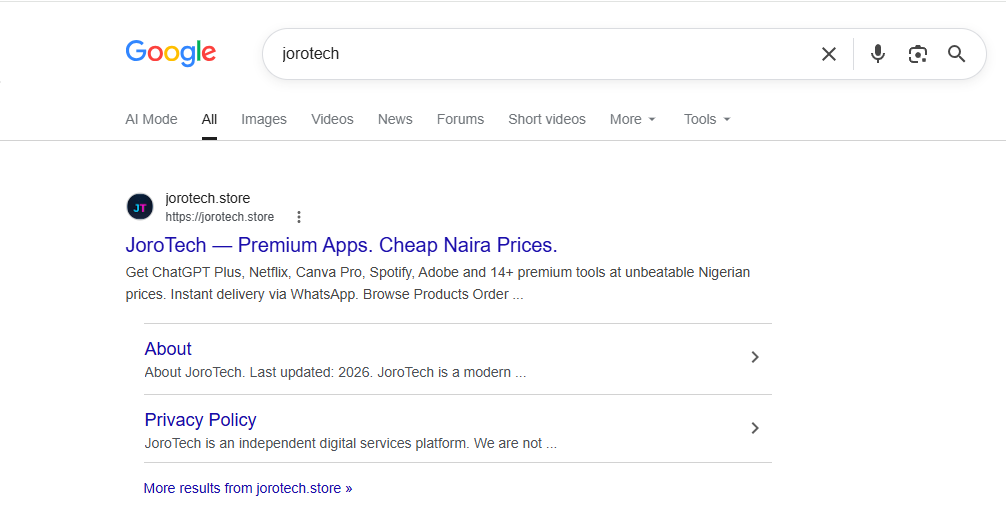Open the Images tab

(x=264, y=119)
